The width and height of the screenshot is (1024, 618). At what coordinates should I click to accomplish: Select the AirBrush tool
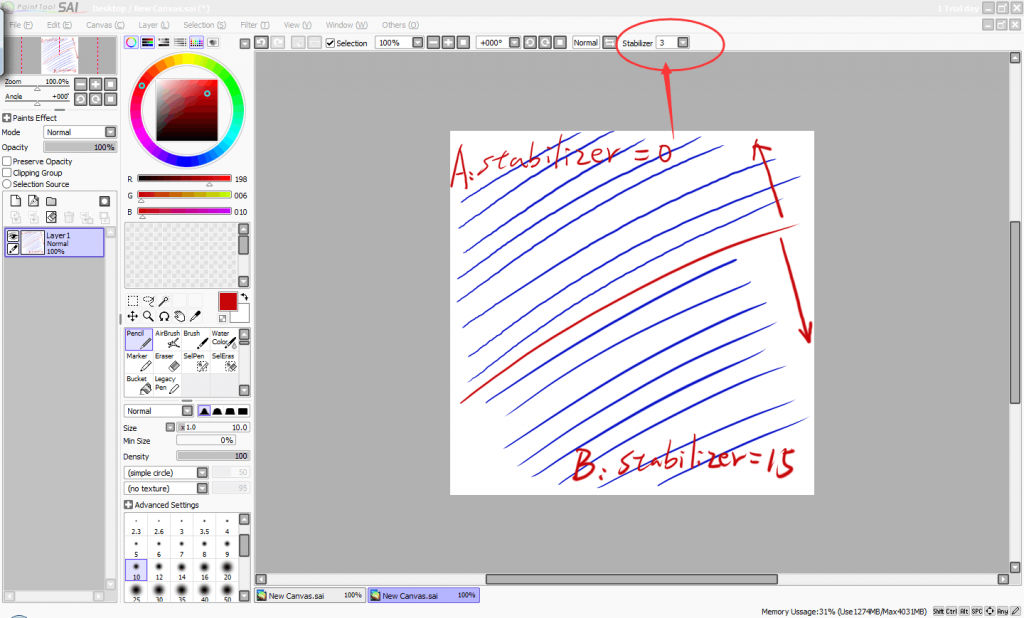click(167, 339)
